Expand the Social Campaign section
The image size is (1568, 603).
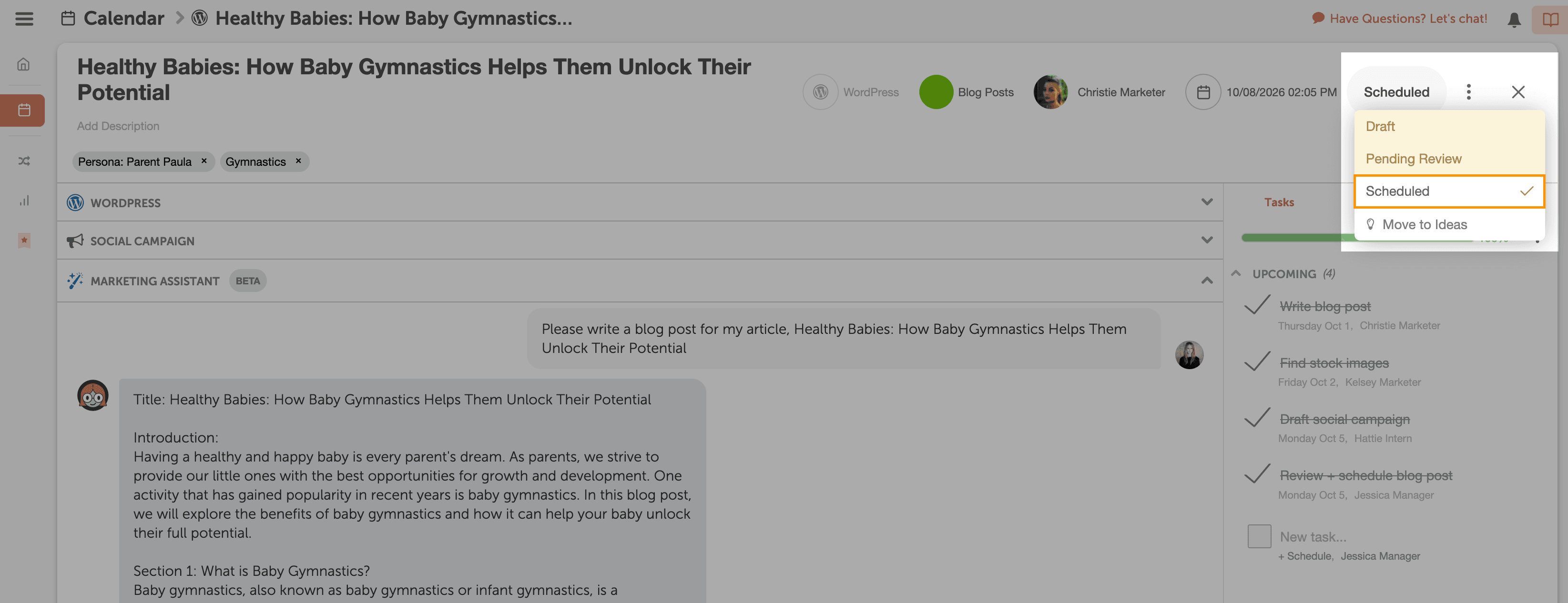tap(1206, 241)
